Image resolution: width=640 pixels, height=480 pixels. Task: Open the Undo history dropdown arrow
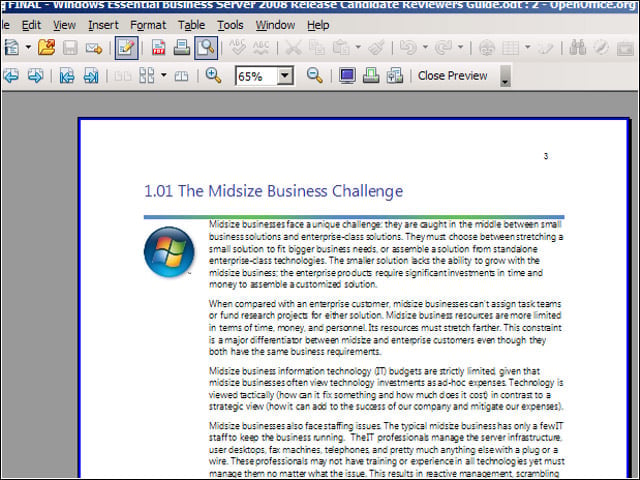coord(425,48)
